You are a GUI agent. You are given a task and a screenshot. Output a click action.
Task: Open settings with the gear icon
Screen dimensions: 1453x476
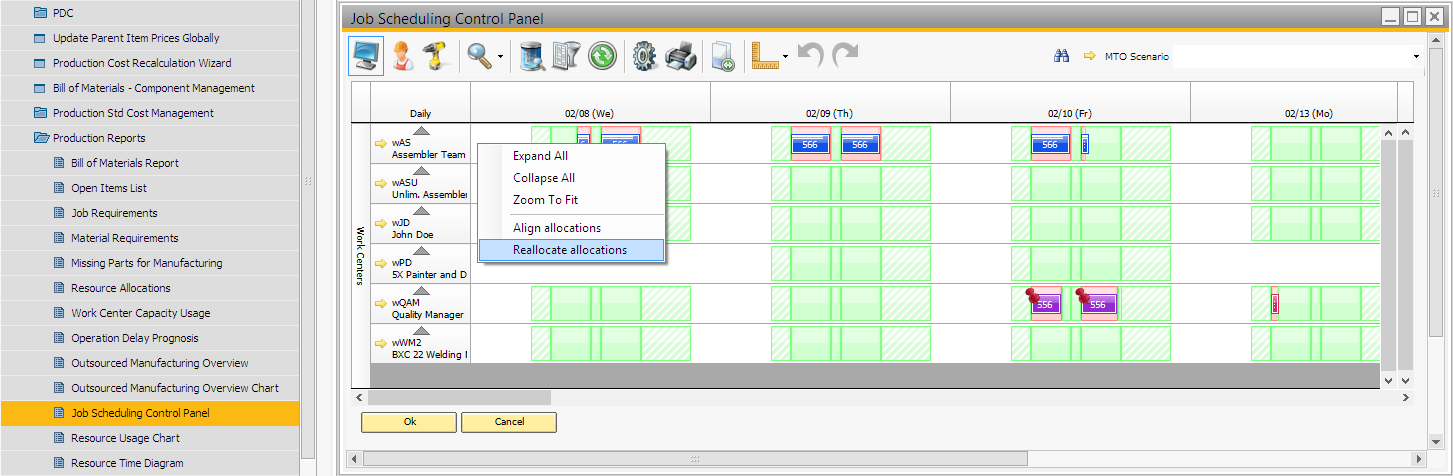645,56
